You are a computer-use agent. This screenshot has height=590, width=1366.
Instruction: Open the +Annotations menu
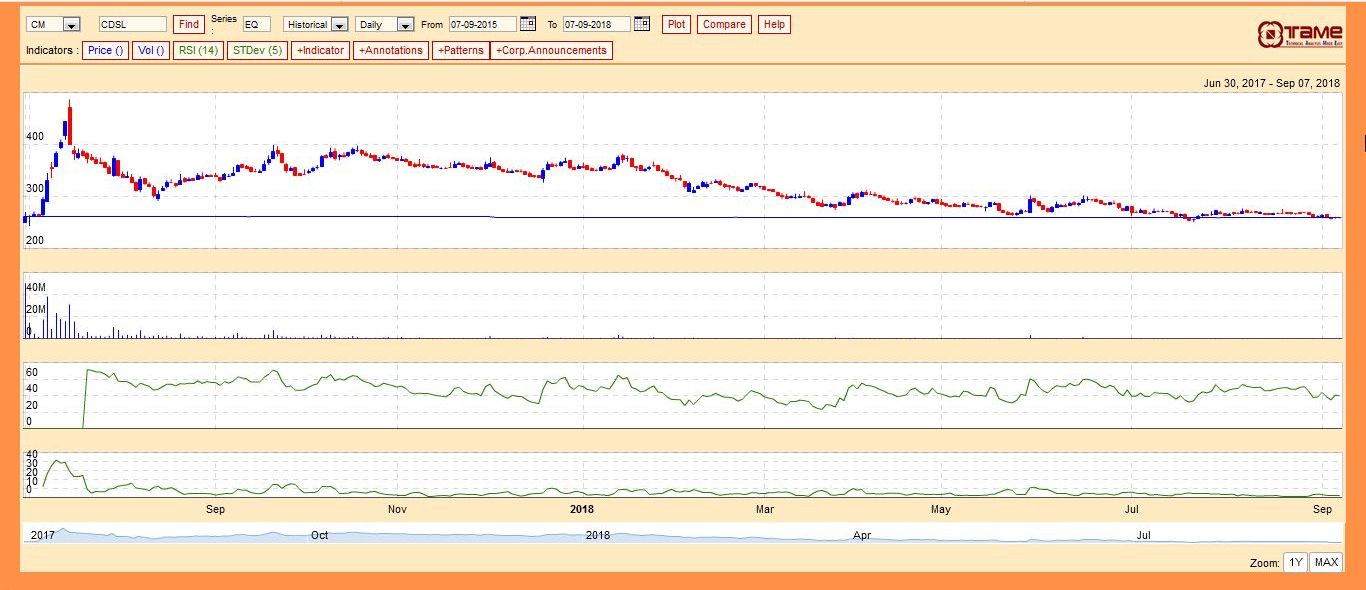391,50
